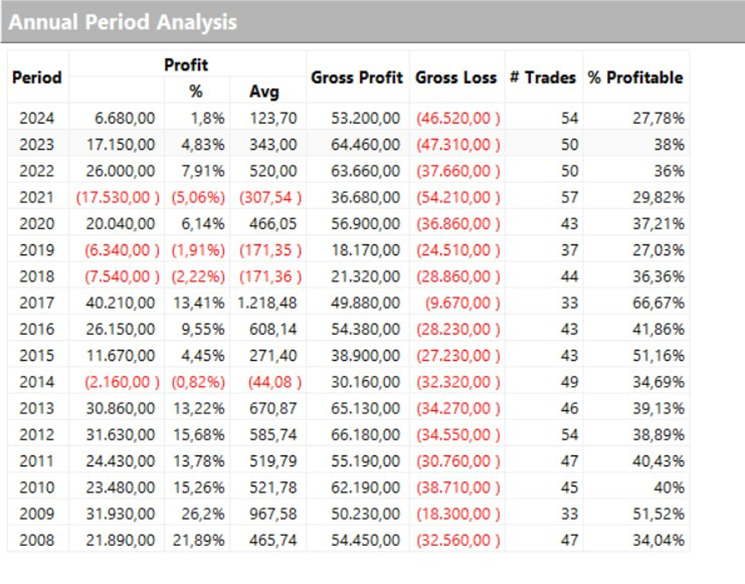This screenshot has height=584, width=745.
Task: Select the 2024 period row label
Action: click(38, 118)
